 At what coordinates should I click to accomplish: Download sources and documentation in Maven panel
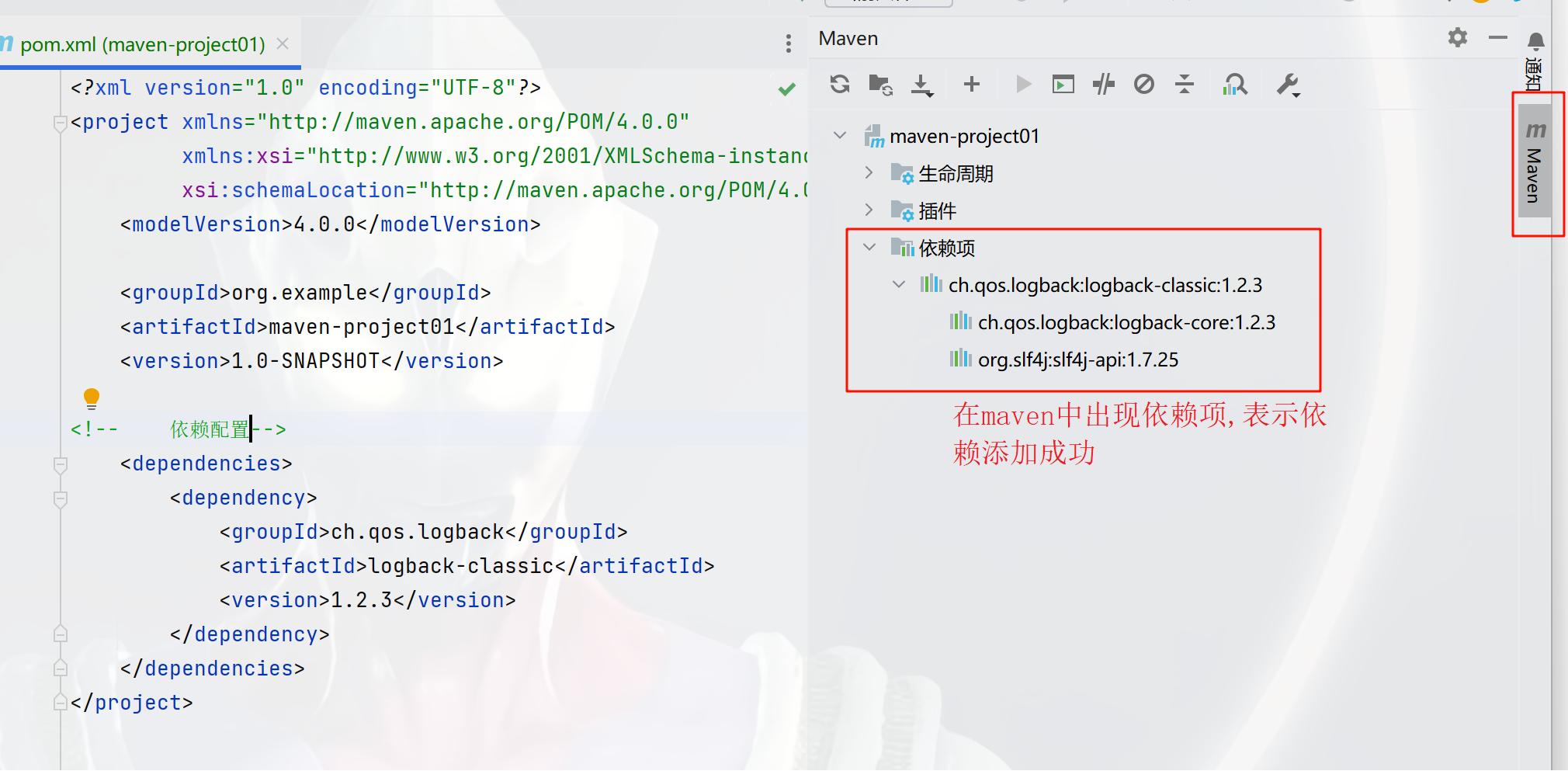tap(921, 84)
